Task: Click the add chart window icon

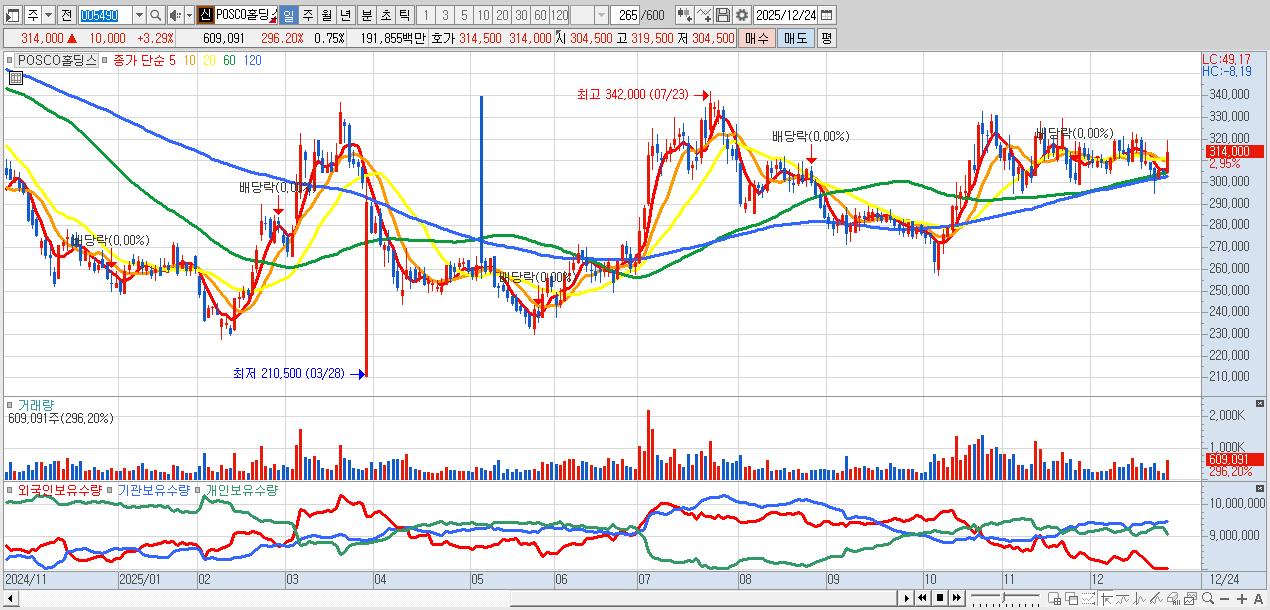Action: pyautogui.click(x=1054, y=598)
